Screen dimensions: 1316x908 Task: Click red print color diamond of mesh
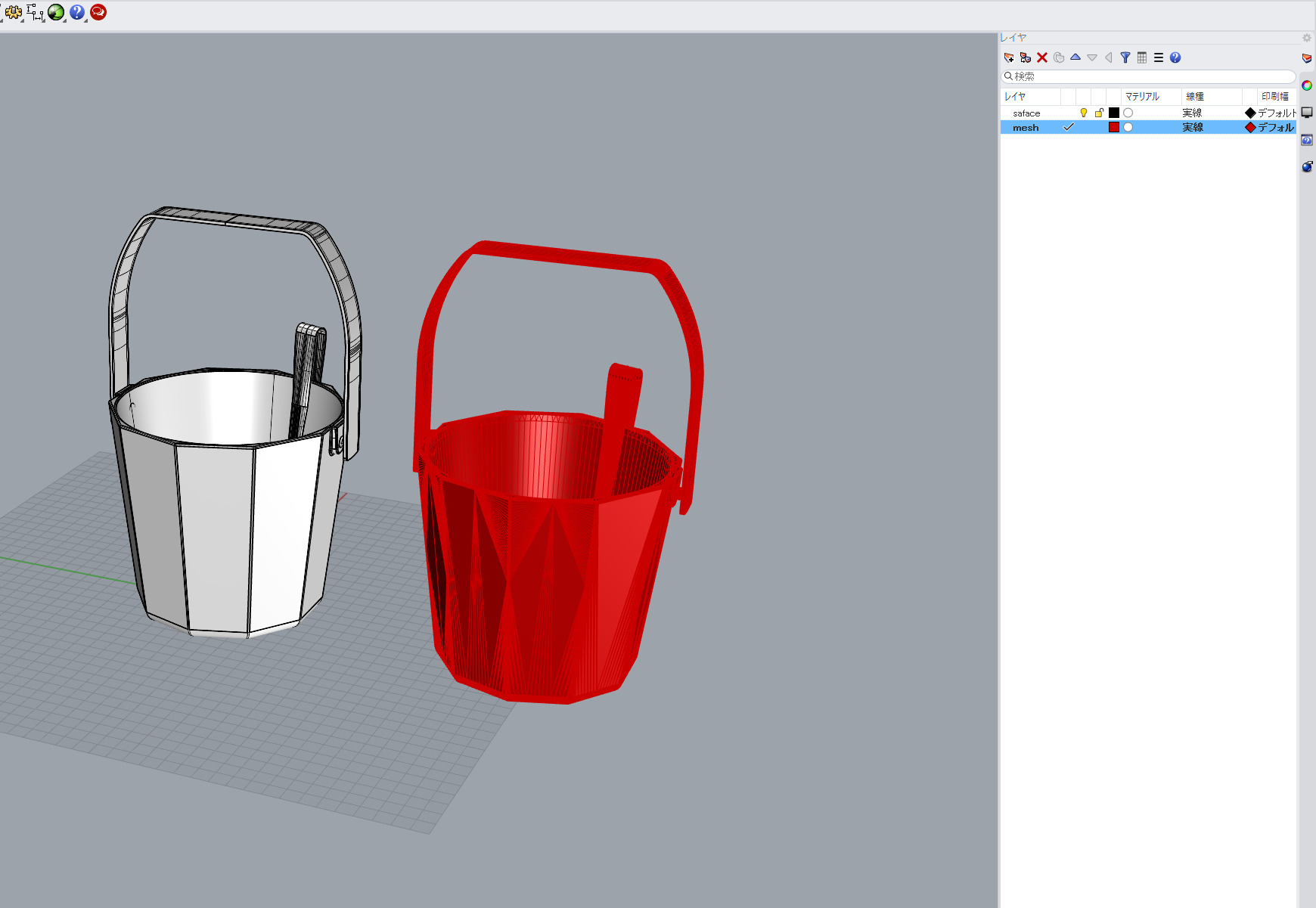pyautogui.click(x=1250, y=127)
